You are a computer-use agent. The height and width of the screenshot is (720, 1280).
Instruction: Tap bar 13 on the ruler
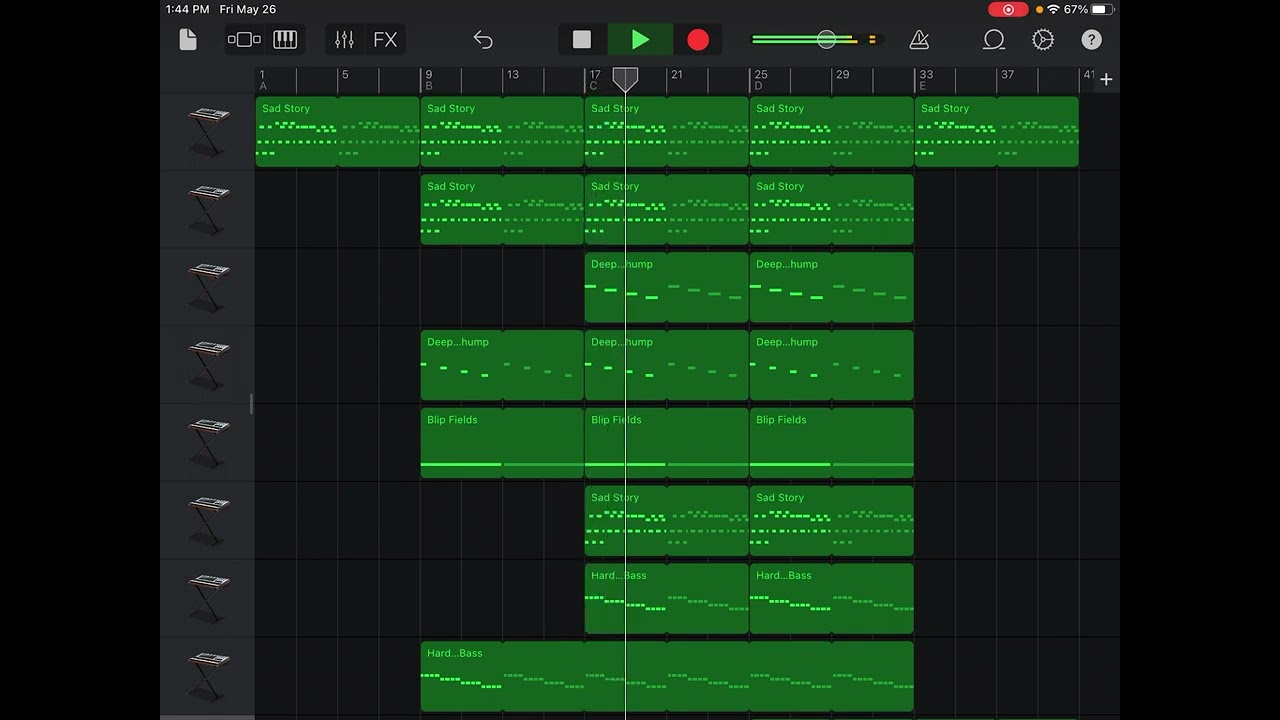click(512, 75)
